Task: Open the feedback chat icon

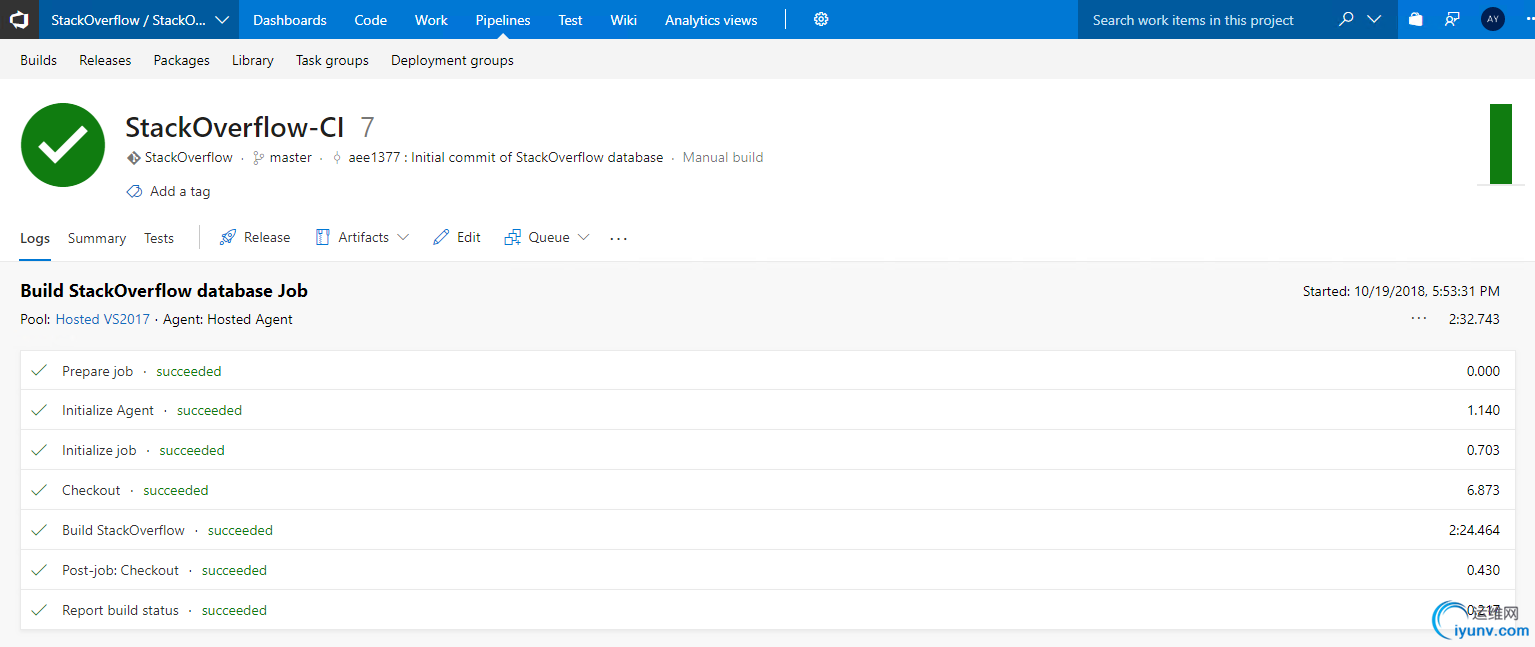Action: 1452,19
